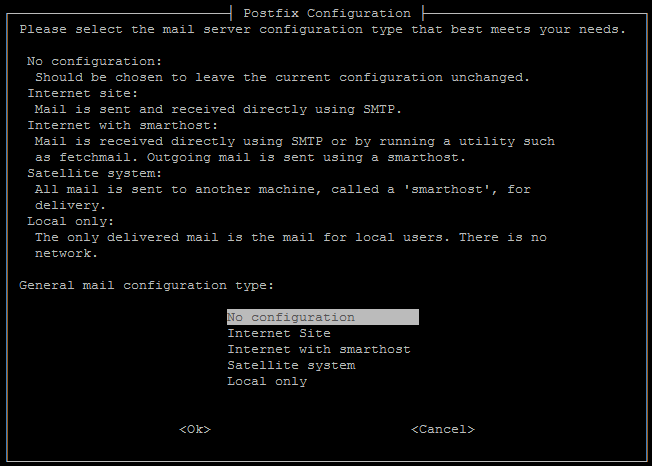Click the "The only delivered mail" description line

tap(290, 237)
